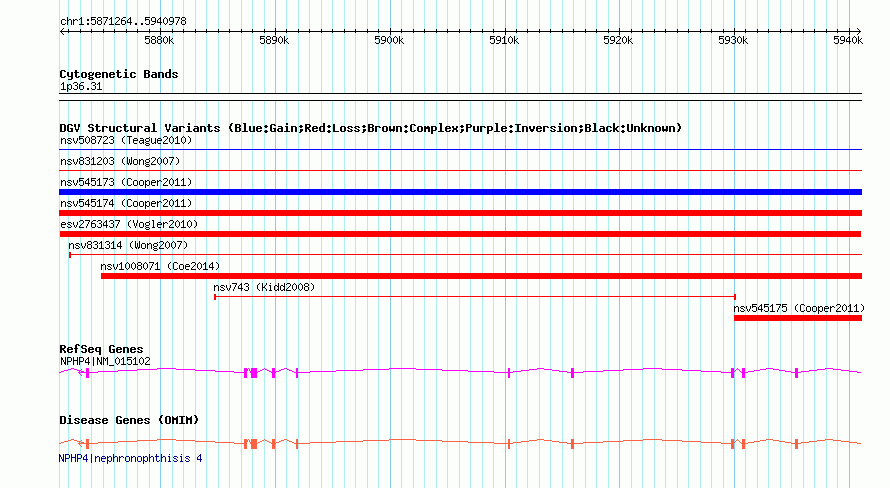
Task: Click the thick blue nsv545173 gain bar
Action: tap(460, 192)
